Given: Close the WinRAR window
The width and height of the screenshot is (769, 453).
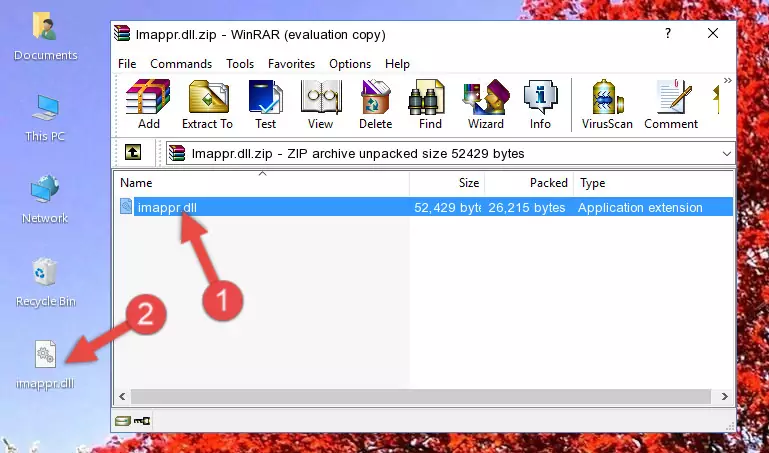Looking at the screenshot, I should click(x=713, y=33).
